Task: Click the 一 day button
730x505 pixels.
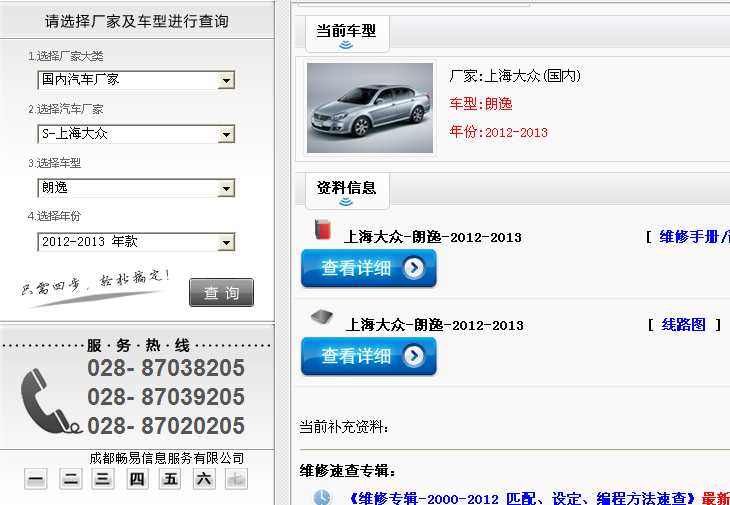Action: tap(36, 479)
